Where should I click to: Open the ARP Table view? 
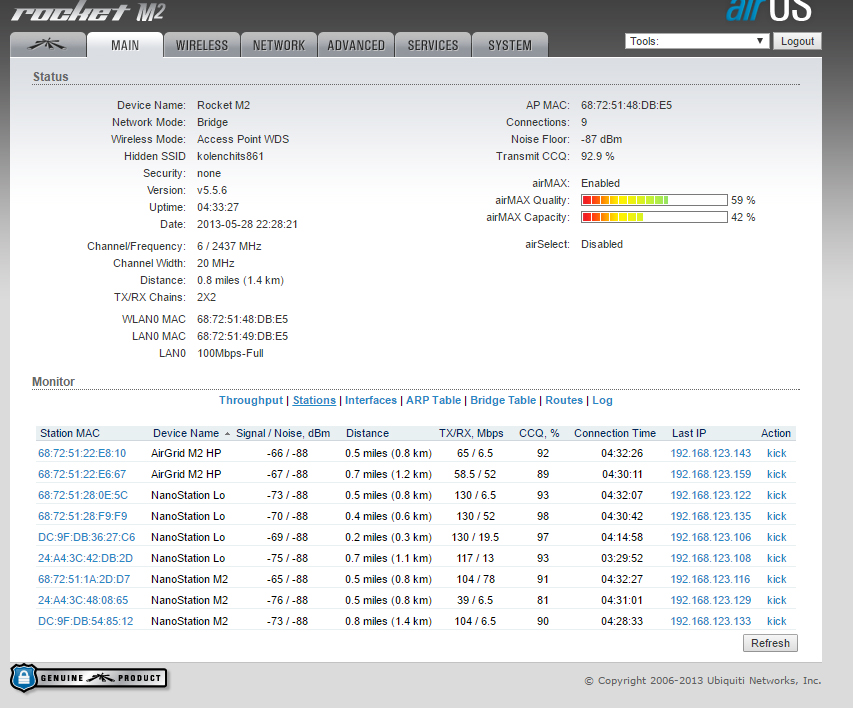434,401
